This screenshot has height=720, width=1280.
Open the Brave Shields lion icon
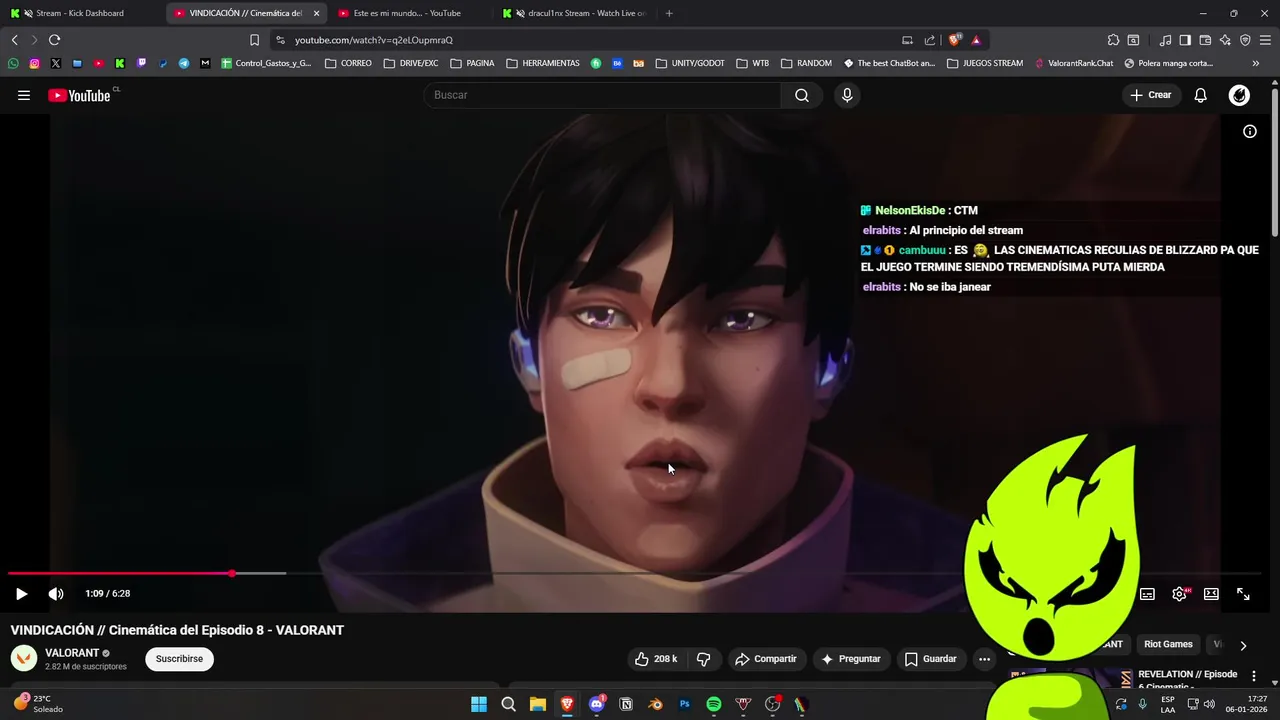point(954,40)
